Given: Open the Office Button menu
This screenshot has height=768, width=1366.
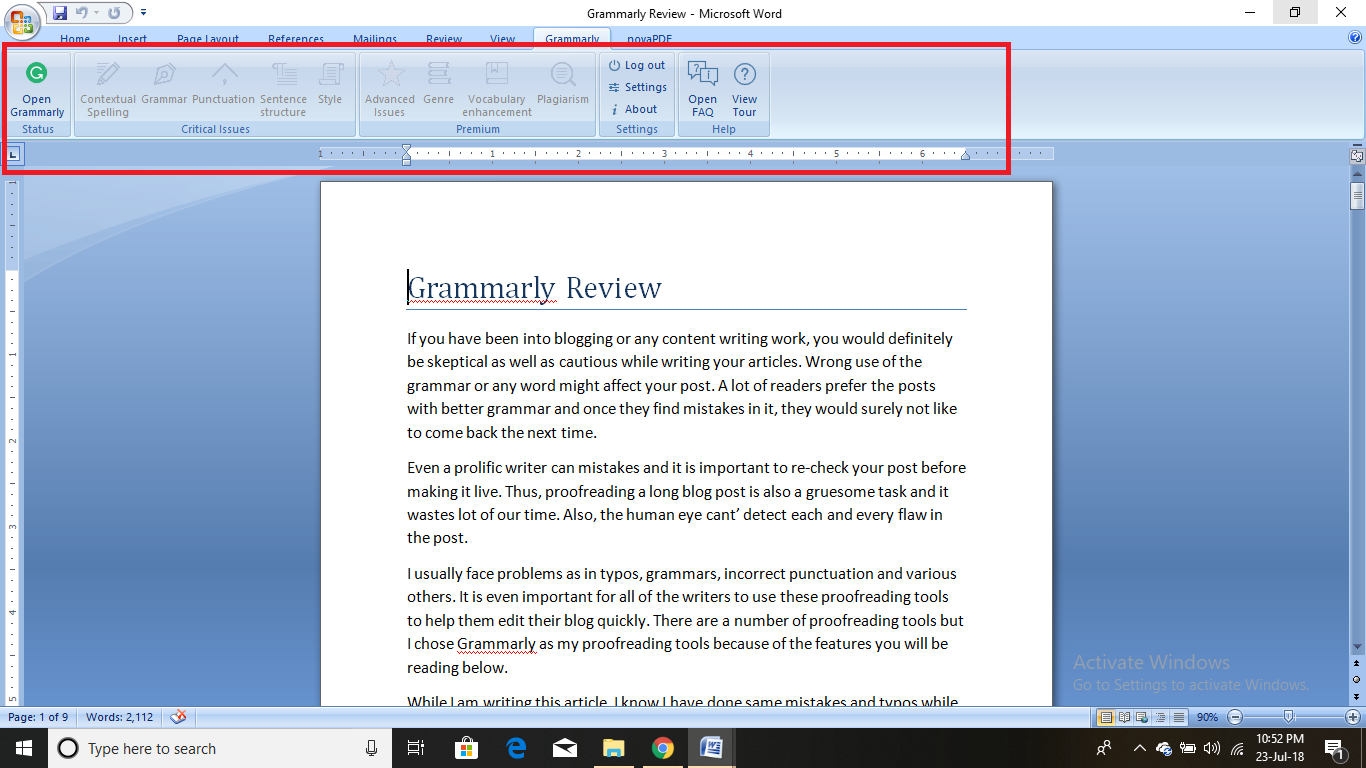Looking at the screenshot, I should (21, 21).
